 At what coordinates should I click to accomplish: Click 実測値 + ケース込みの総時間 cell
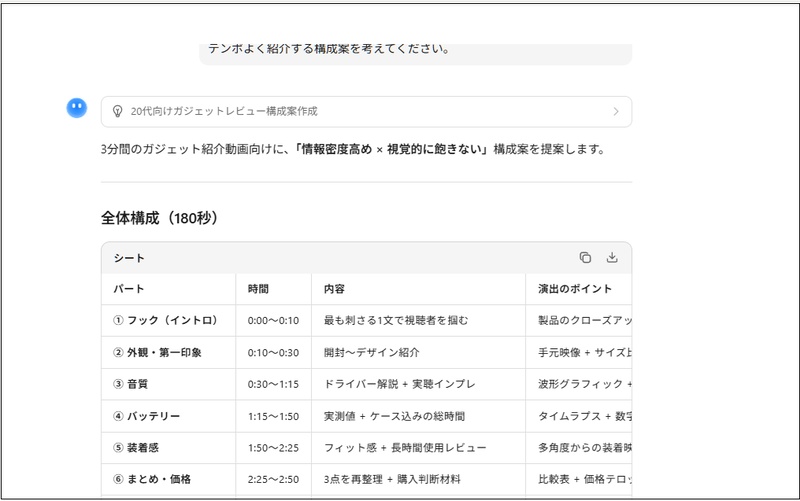tap(418, 416)
